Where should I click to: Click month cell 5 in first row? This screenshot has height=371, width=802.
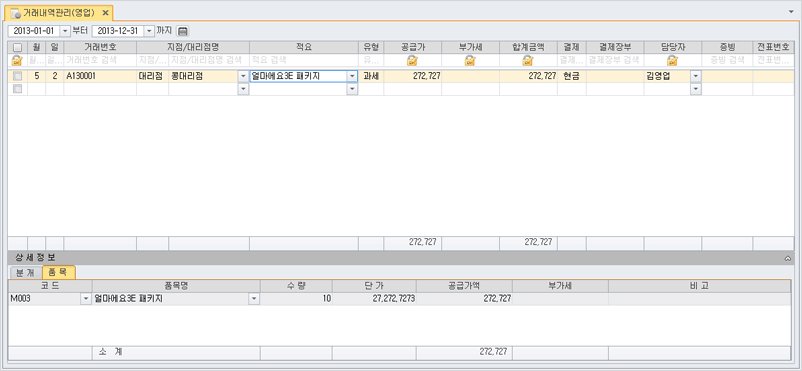(x=36, y=76)
